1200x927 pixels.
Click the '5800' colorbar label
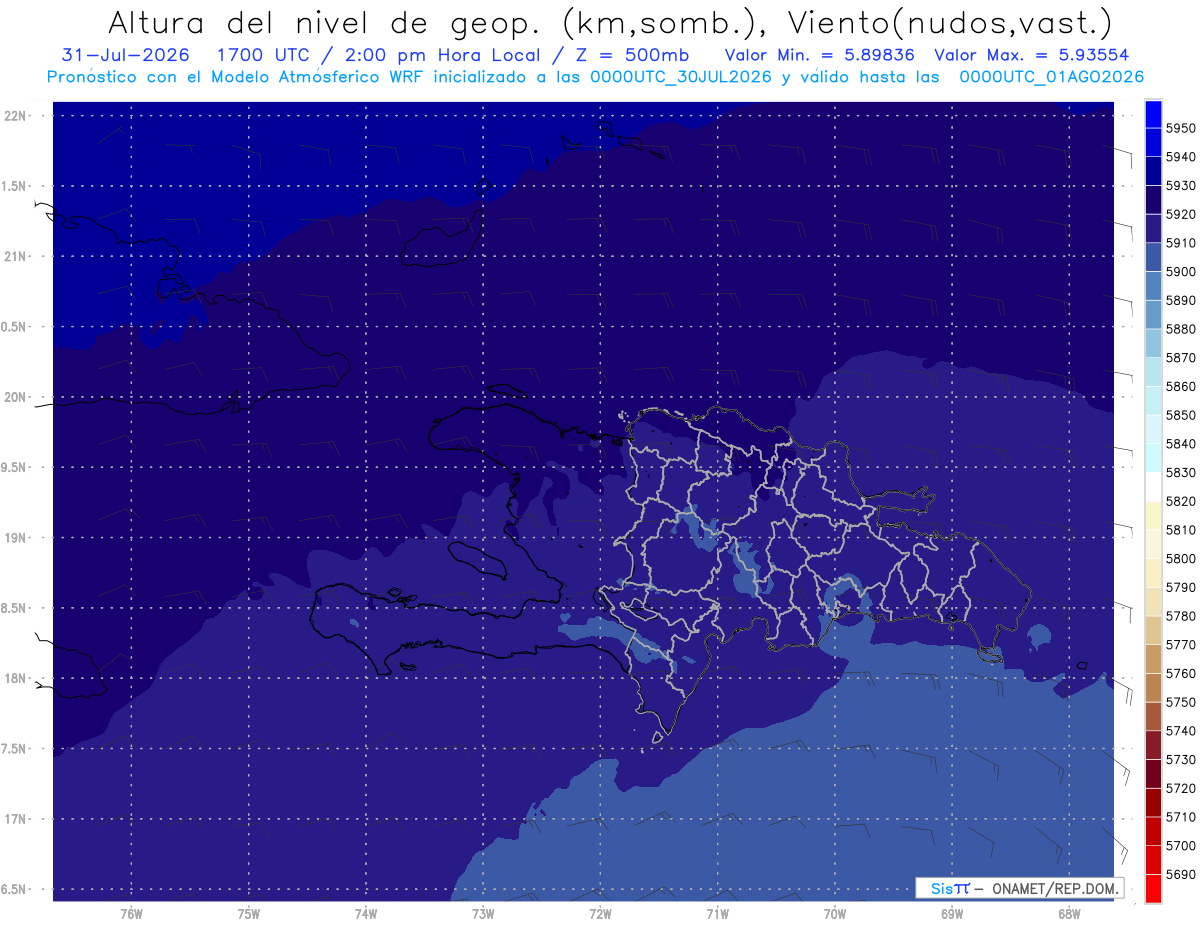(1181, 559)
